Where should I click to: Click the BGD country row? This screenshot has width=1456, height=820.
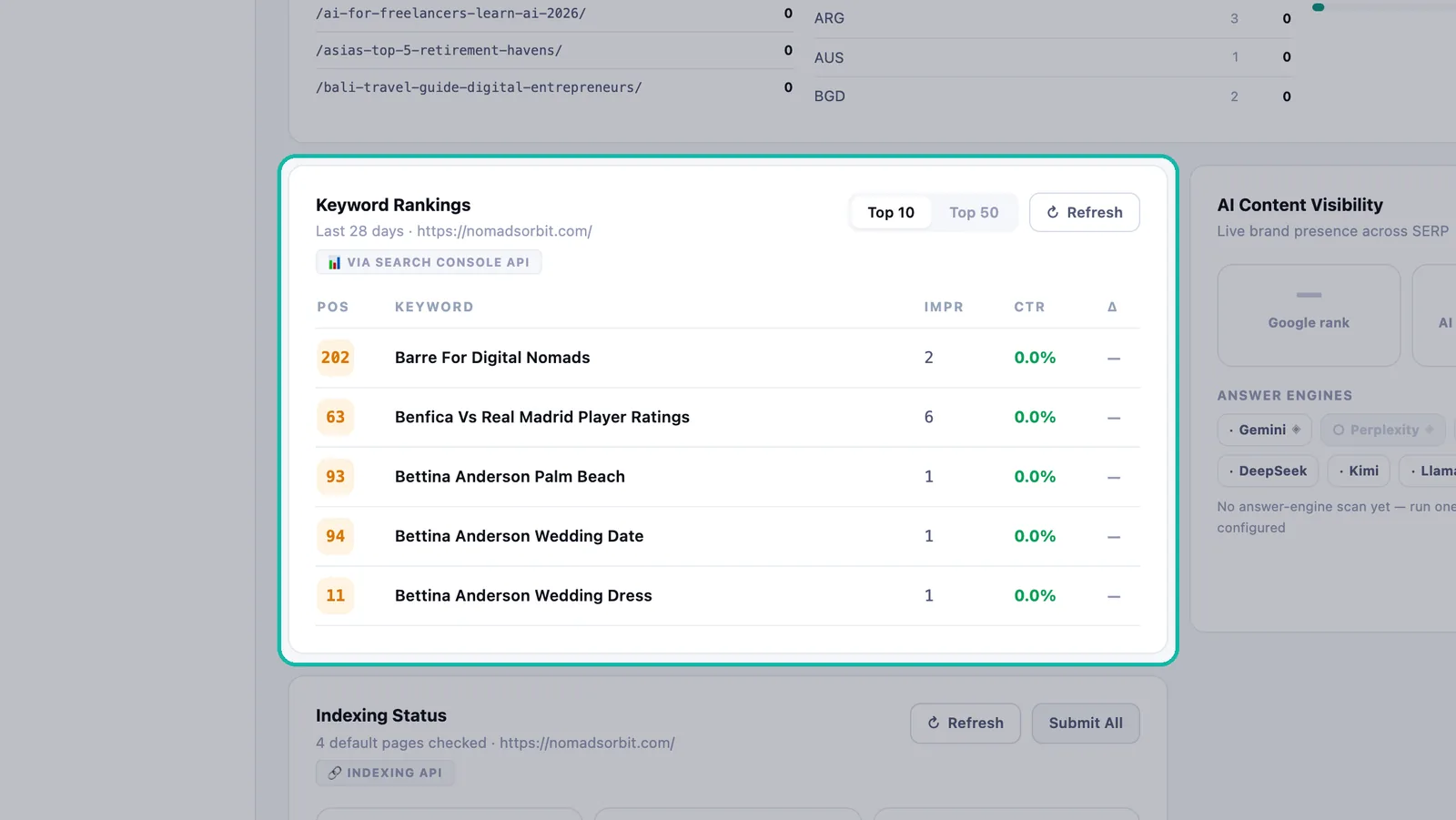[x=1052, y=96]
